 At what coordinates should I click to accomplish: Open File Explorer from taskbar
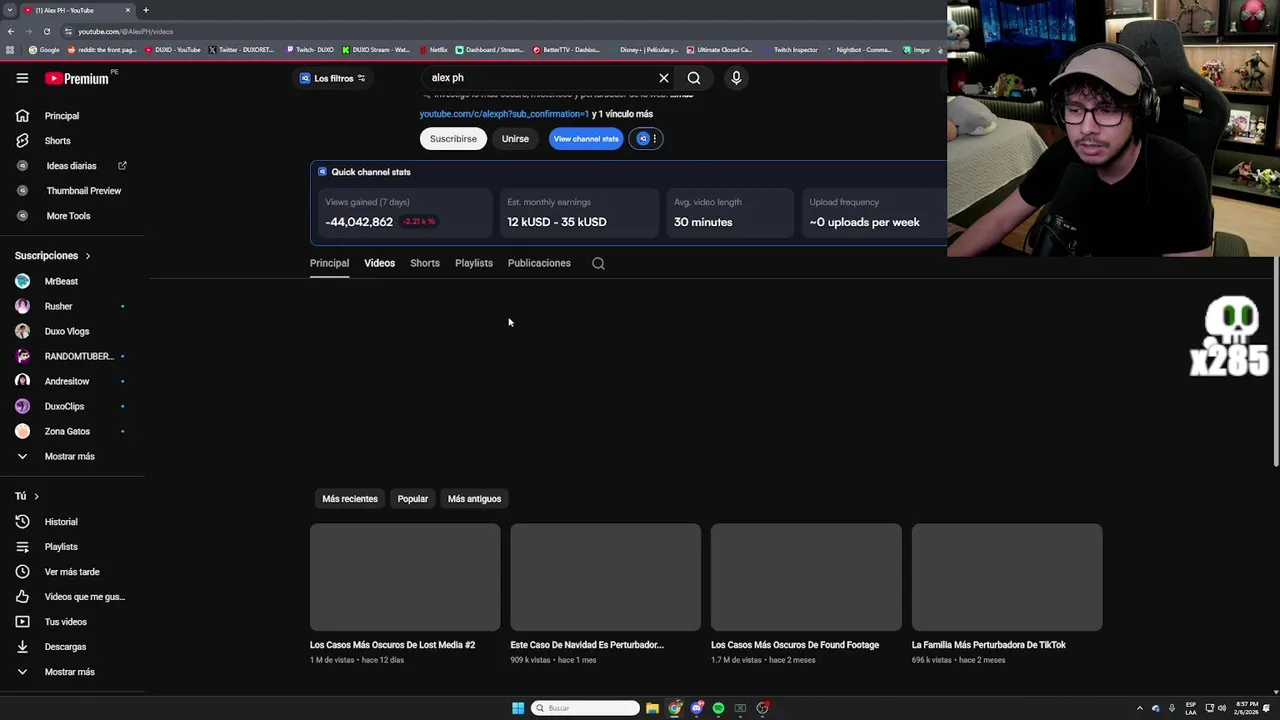pyautogui.click(x=652, y=708)
